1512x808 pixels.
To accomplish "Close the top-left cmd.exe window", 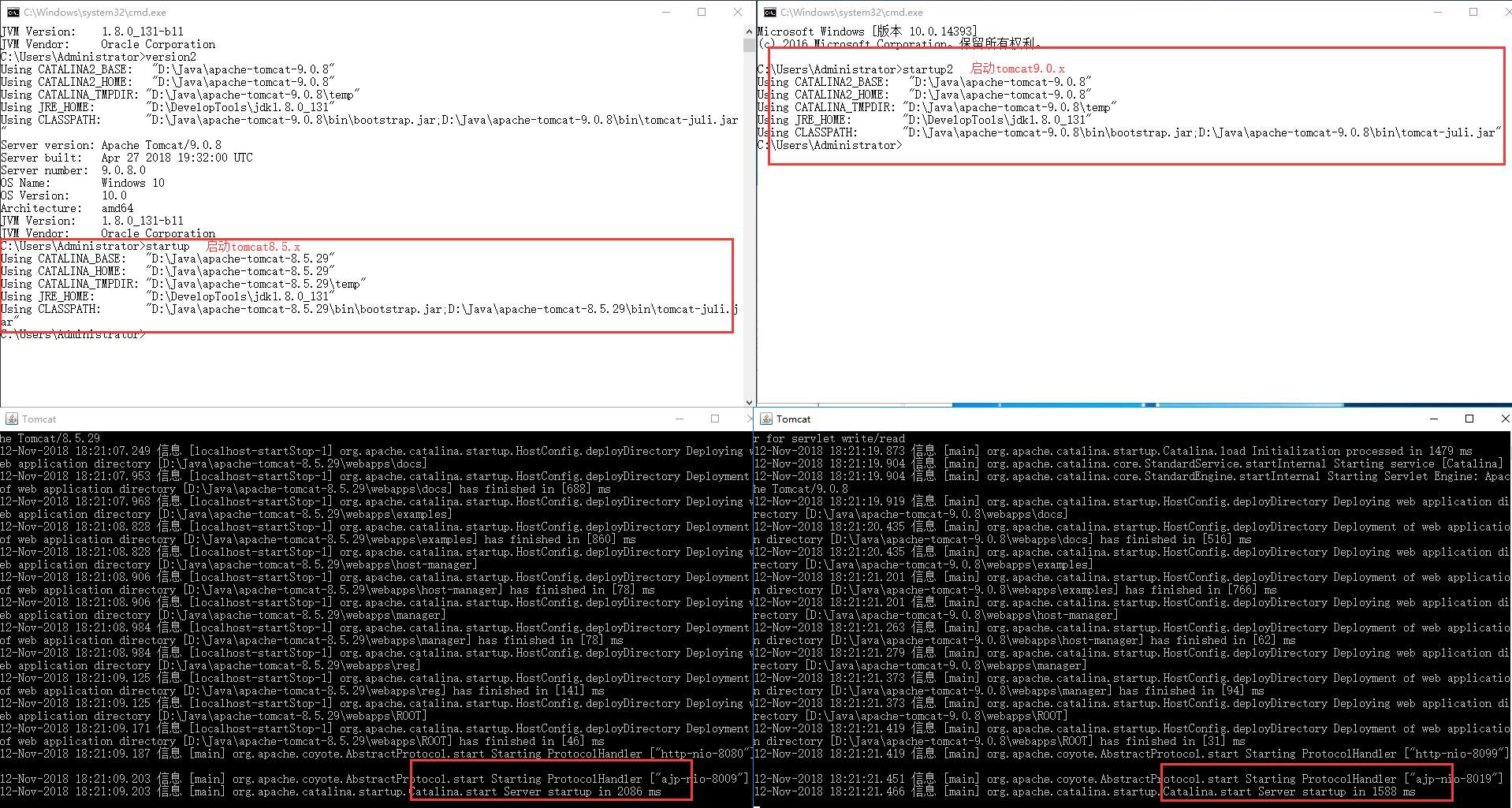I will [x=738, y=12].
